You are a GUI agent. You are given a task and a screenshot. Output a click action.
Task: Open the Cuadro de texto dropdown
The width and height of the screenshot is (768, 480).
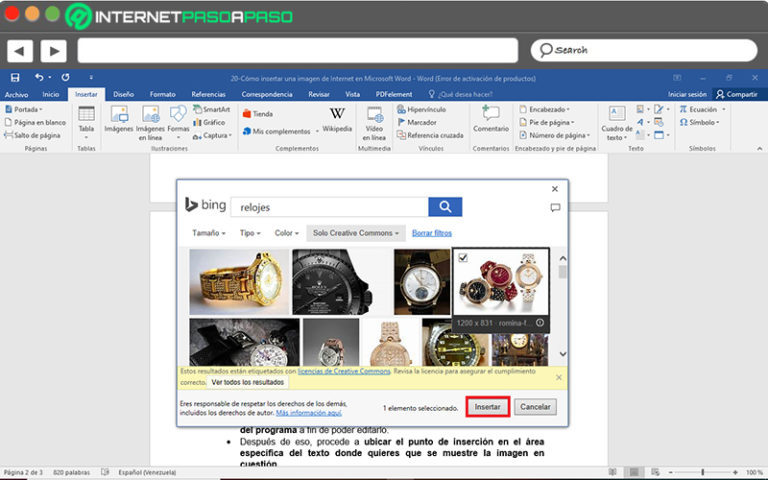(617, 123)
